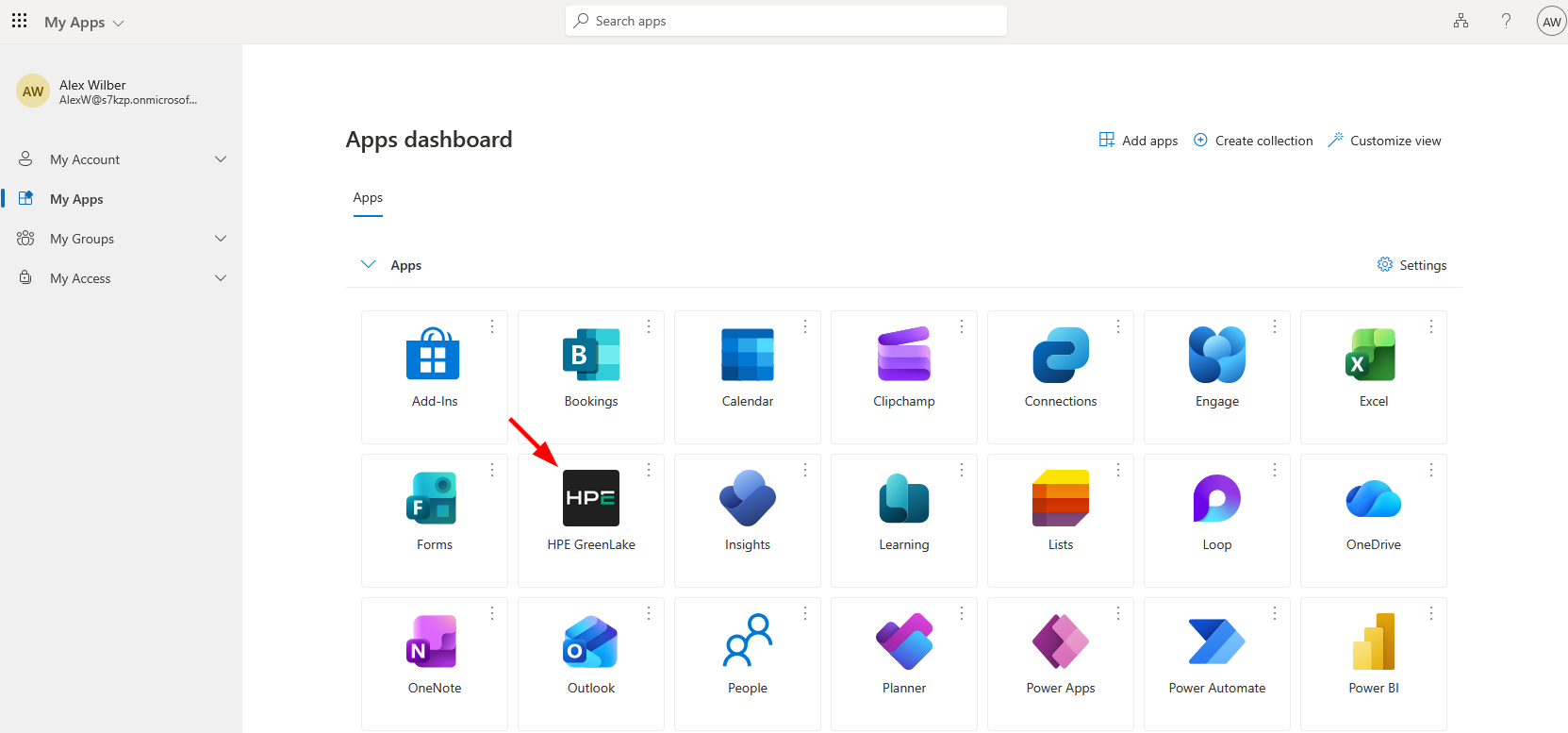
Task: Open the HPE GreenLake app tile
Action: pyautogui.click(x=591, y=498)
